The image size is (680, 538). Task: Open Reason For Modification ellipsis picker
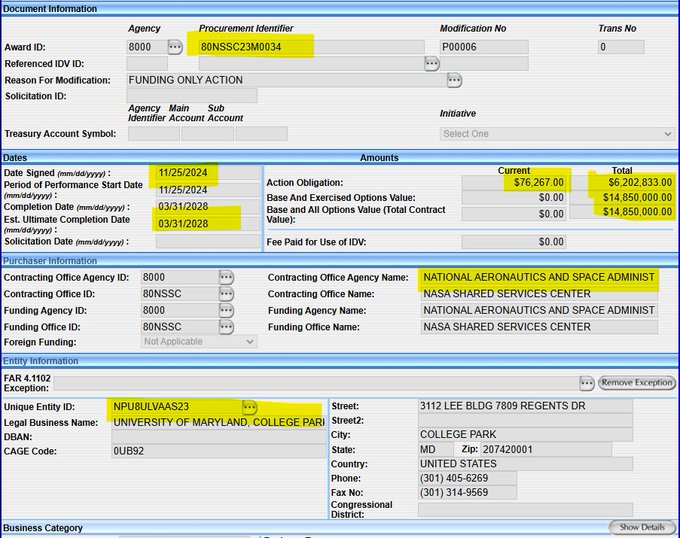click(454, 80)
